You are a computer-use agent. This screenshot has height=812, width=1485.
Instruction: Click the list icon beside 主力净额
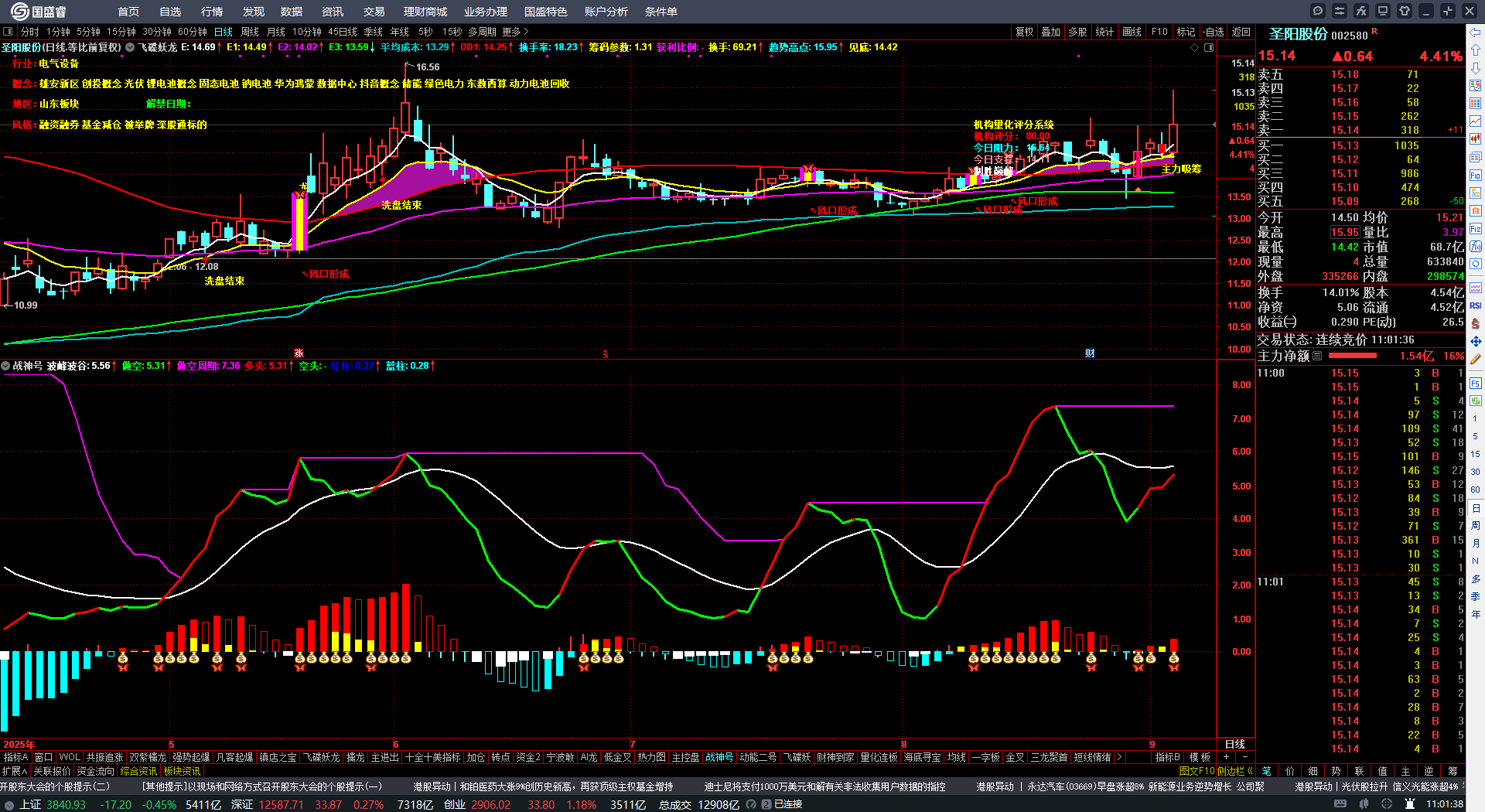coord(1317,357)
